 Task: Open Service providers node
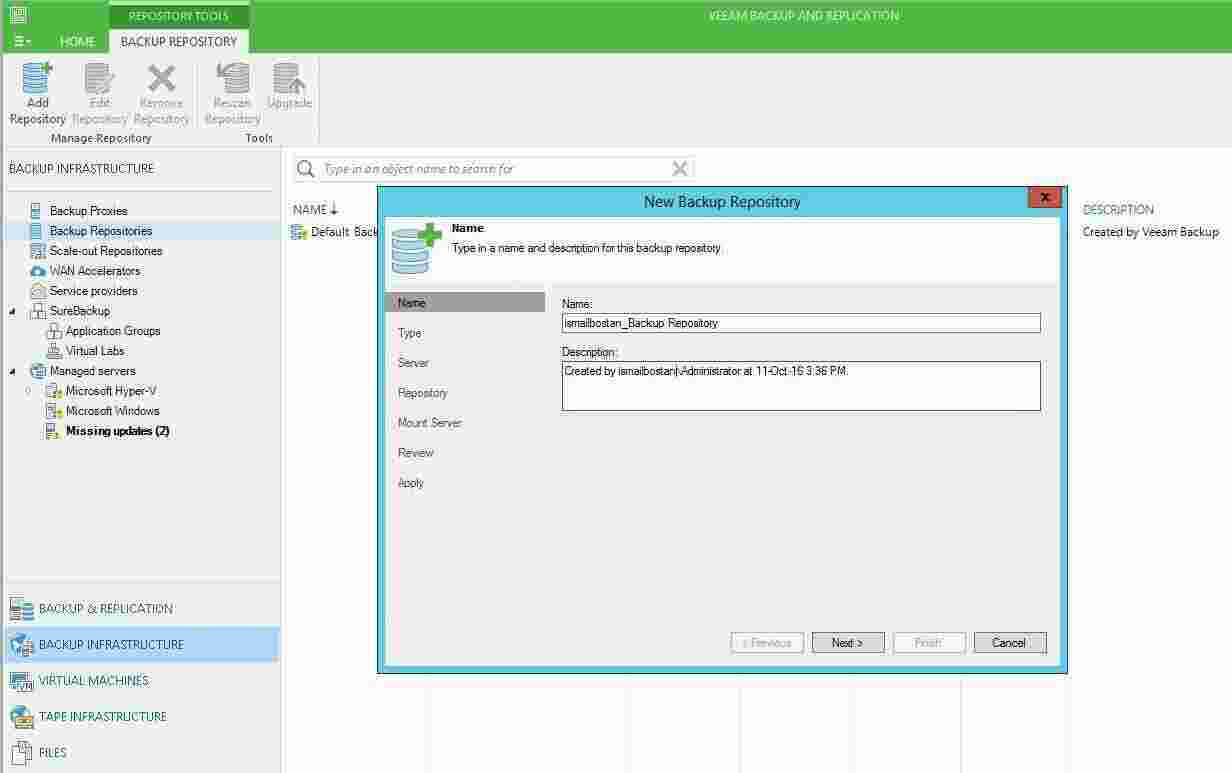pyautogui.click(x=93, y=291)
